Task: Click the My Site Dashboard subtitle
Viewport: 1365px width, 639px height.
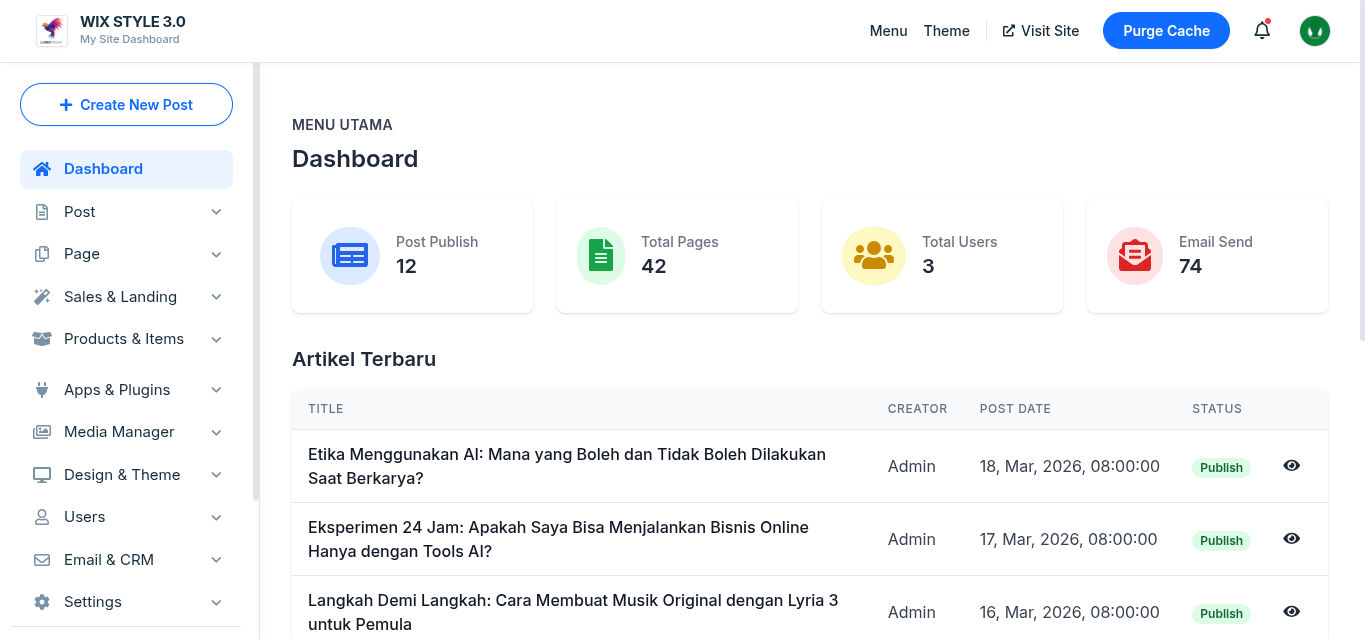Action: [x=130, y=40]
